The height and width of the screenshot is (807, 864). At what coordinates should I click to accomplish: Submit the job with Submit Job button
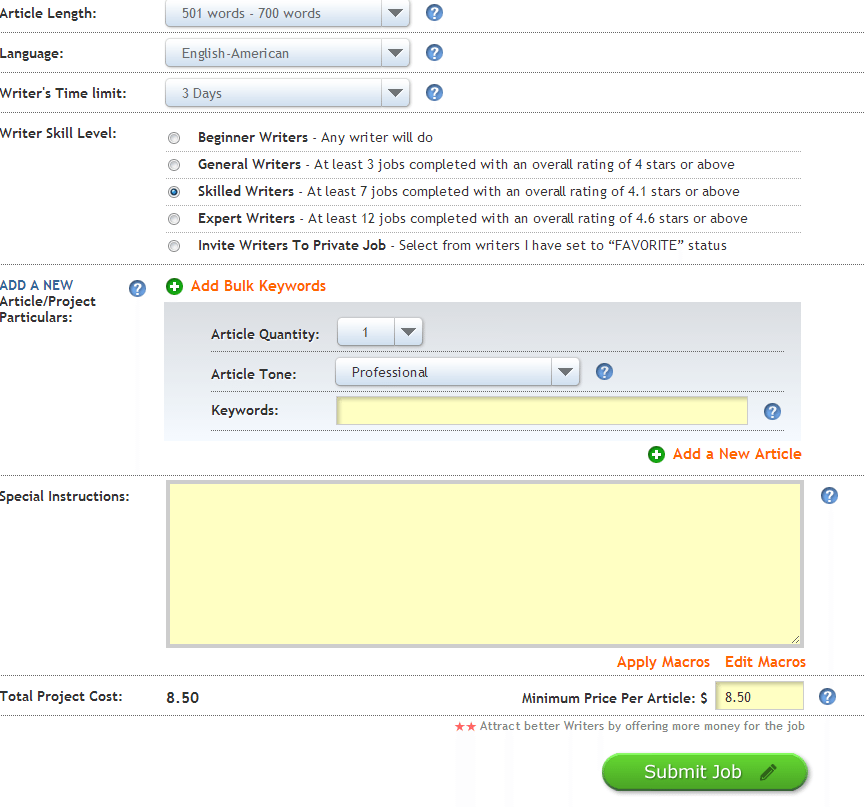pyautogui.click(x=705, y=772)
